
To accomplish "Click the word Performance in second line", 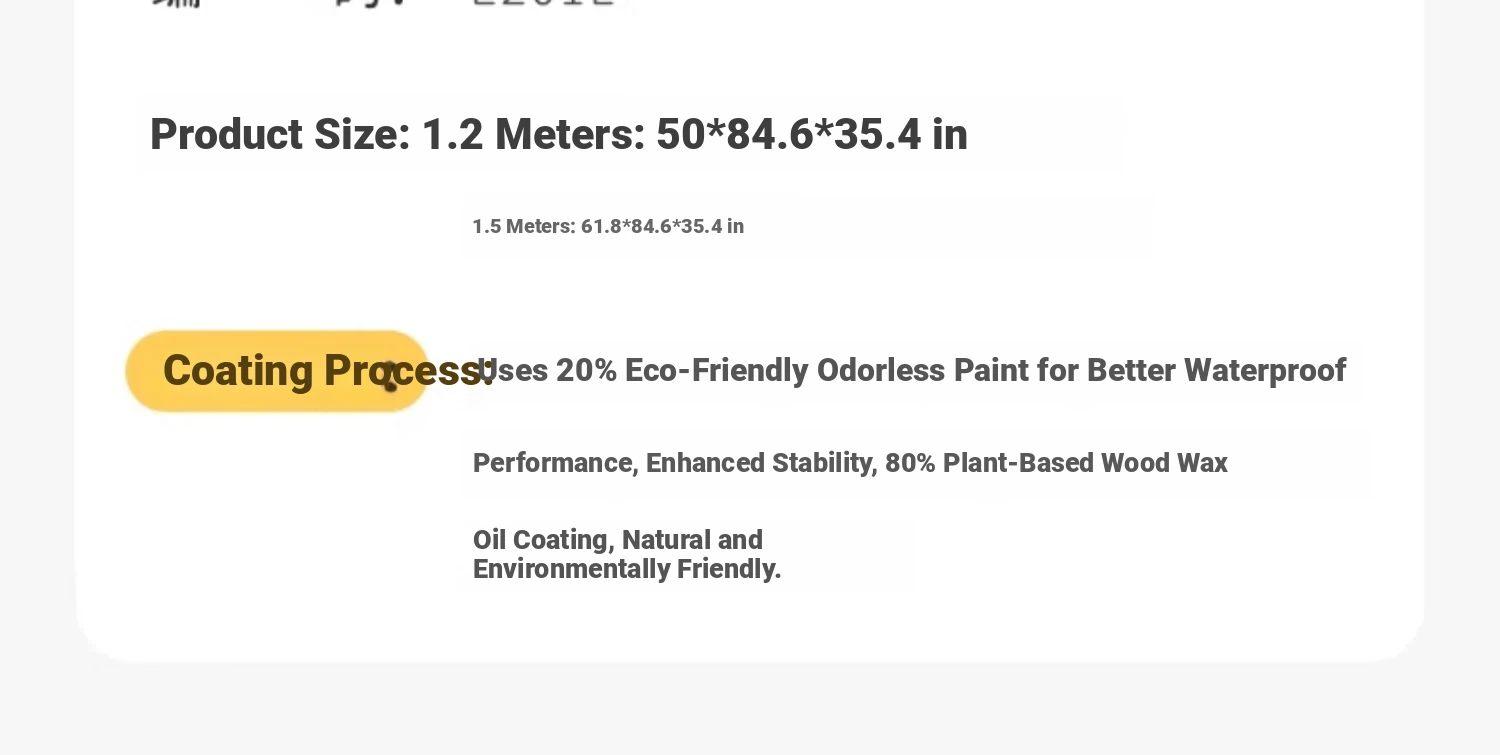I will click(556, 463).
